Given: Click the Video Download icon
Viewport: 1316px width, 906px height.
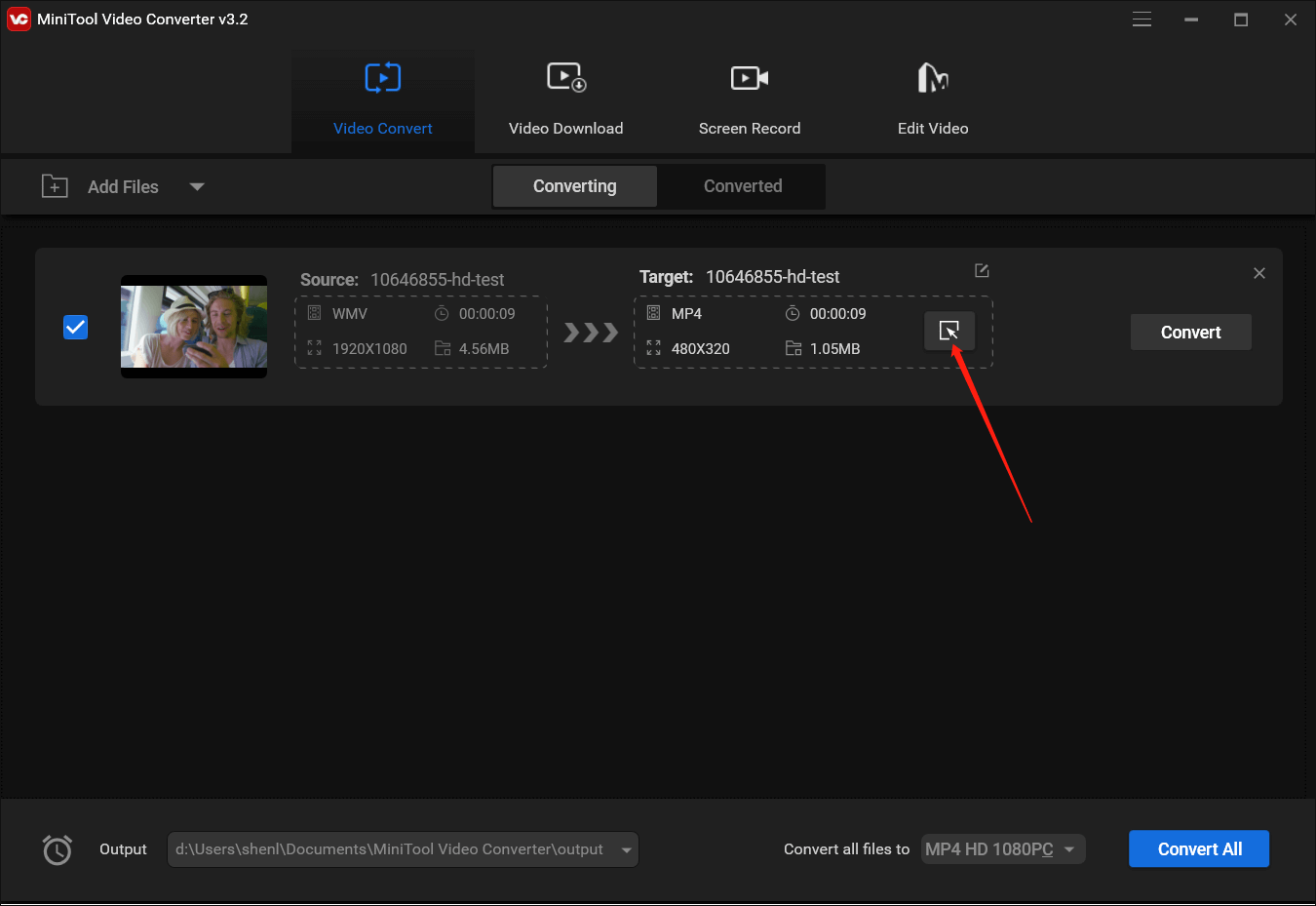Looking at the screenshot, I should click(566, 77).
